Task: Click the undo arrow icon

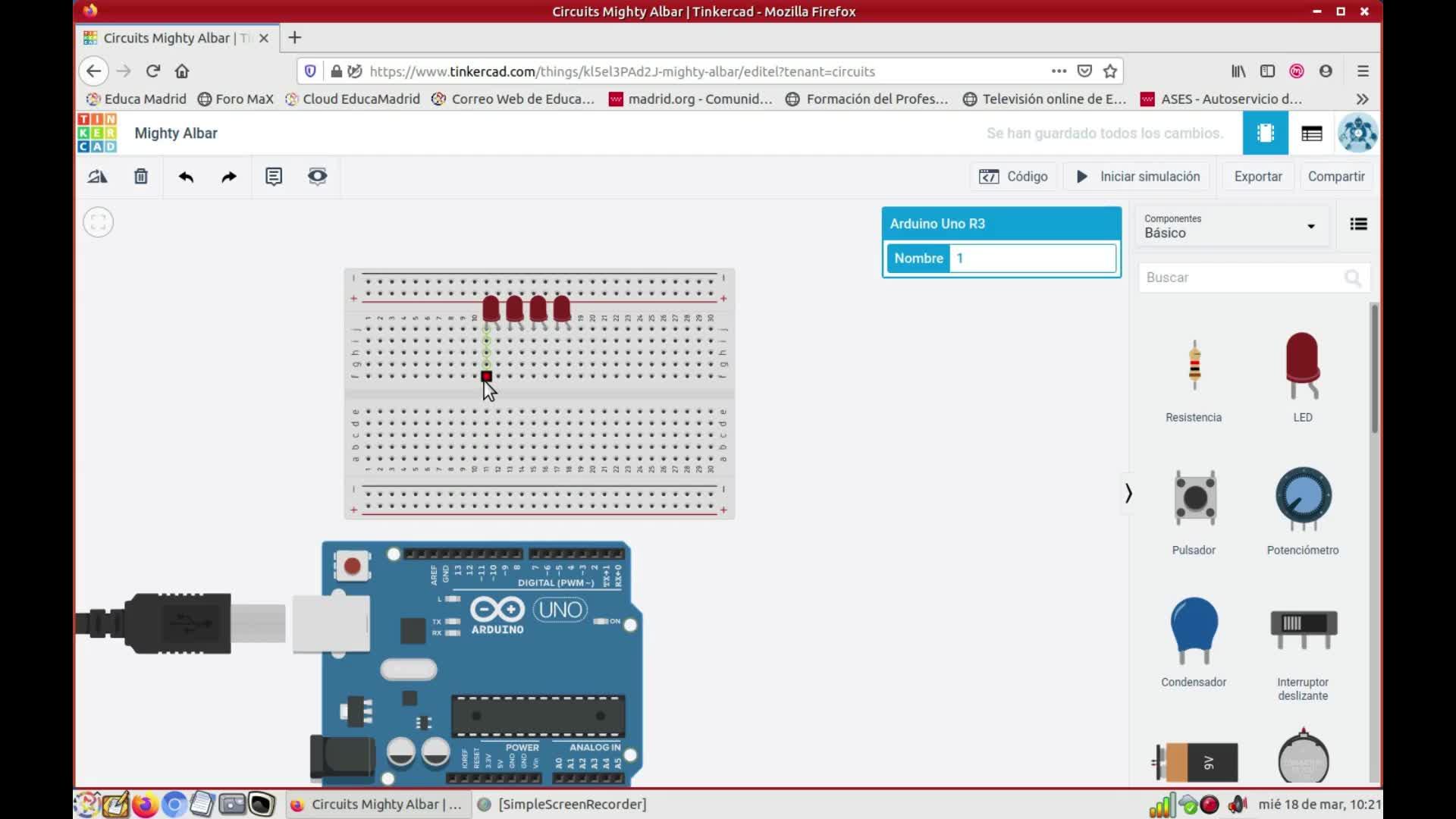Action: [186, 177]
